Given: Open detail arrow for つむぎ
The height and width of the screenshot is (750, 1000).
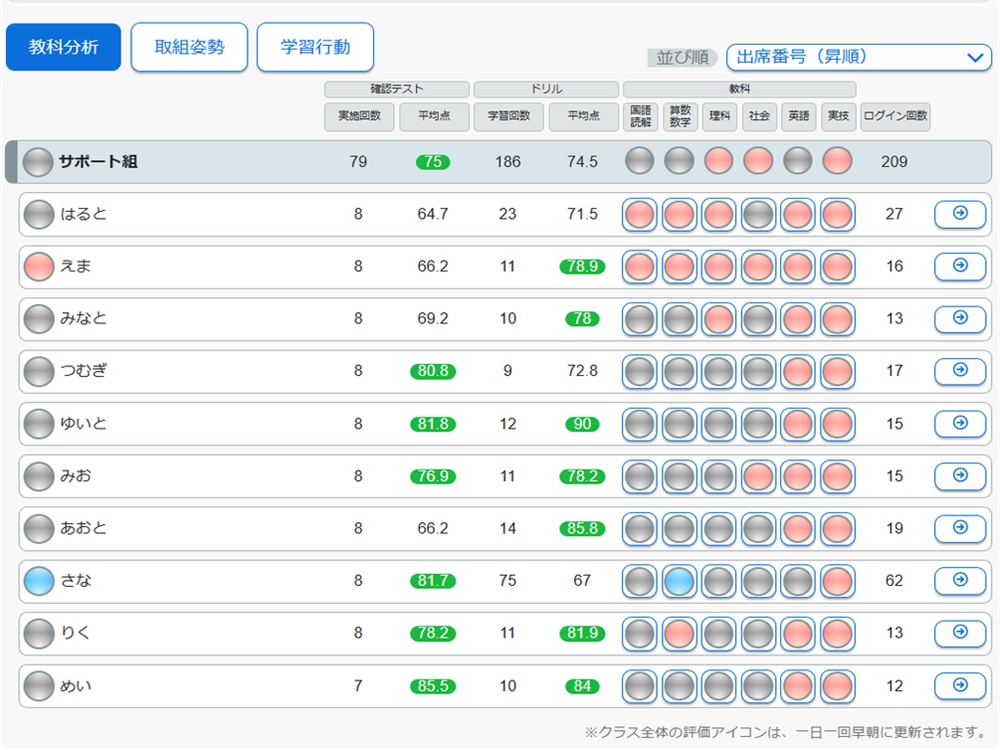Looking at the screenshot, I should (960, 371).
